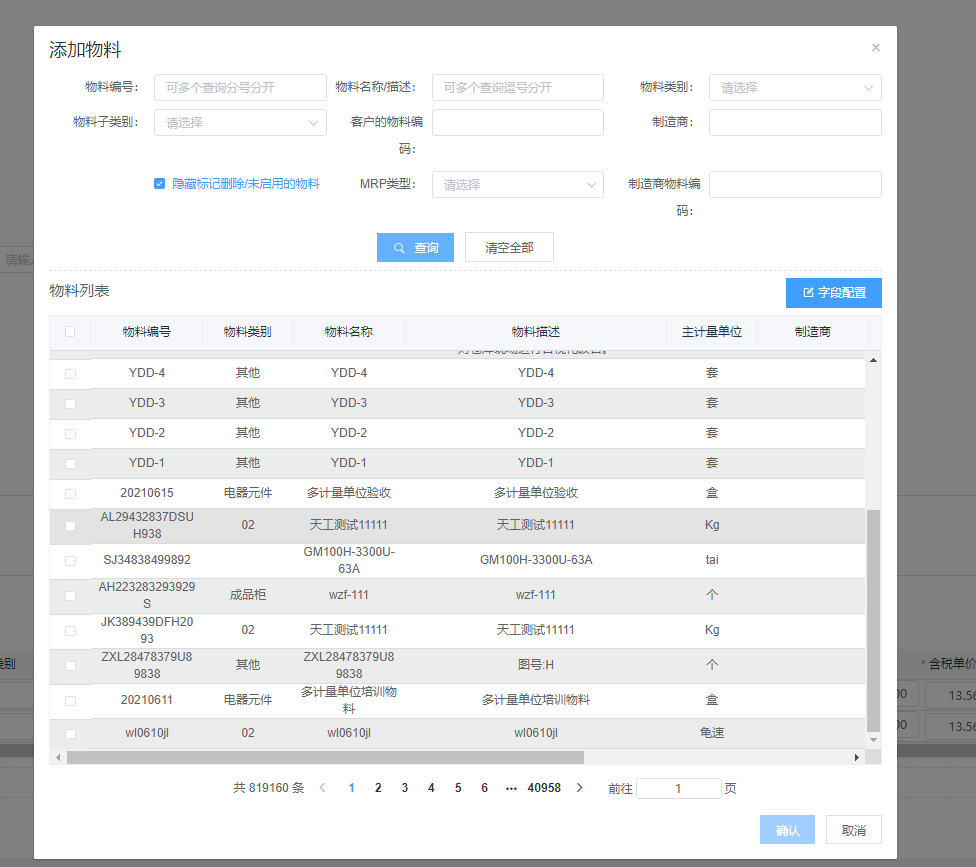The width and height of the screenshot is (976, 867).
Task: Click the 物料编号 input field
Action: pyautogui.click(x=240, y=88)
